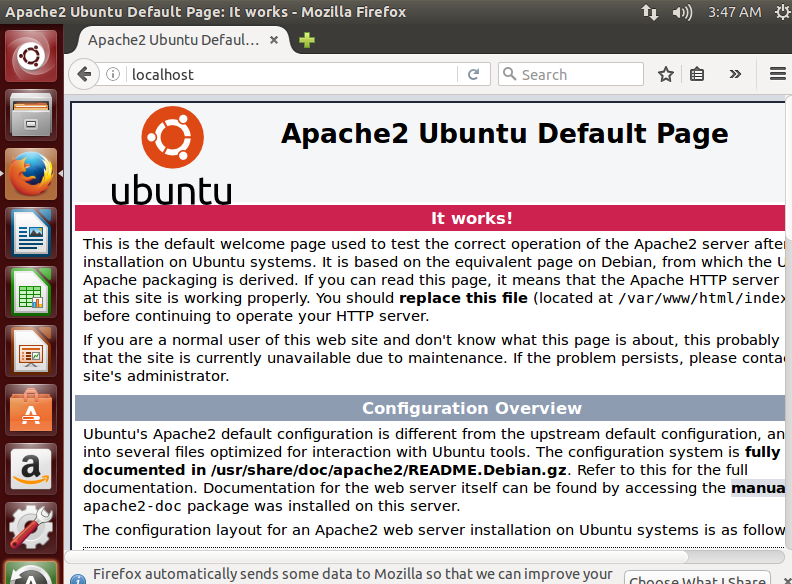Click the Configuration Overview section header
This screenshot has height=584, width=792.
pyautogui.click(x=472, y=408)
